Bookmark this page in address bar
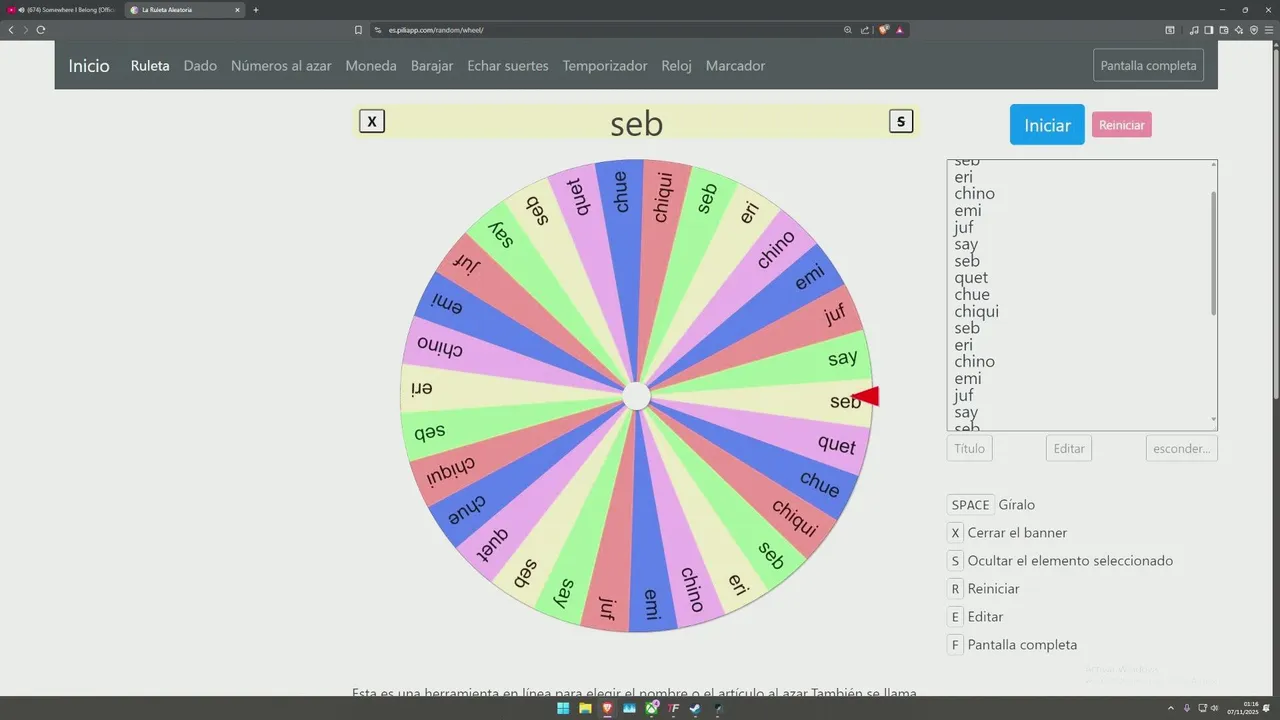The width and height of the screenshot is (1280, 720). pos(358,30)
